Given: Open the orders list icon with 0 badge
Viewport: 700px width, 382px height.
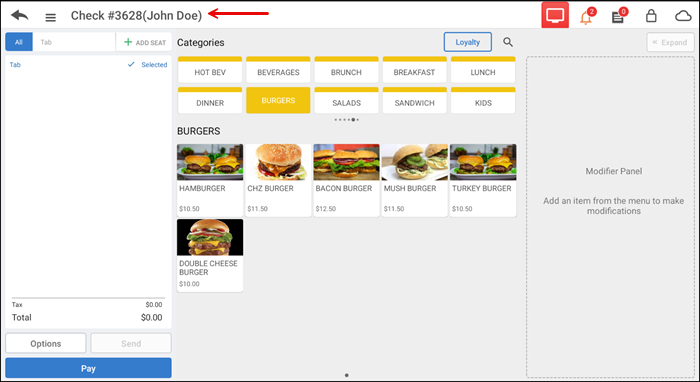Looking at the screenshot, I should tap(619, 16).
